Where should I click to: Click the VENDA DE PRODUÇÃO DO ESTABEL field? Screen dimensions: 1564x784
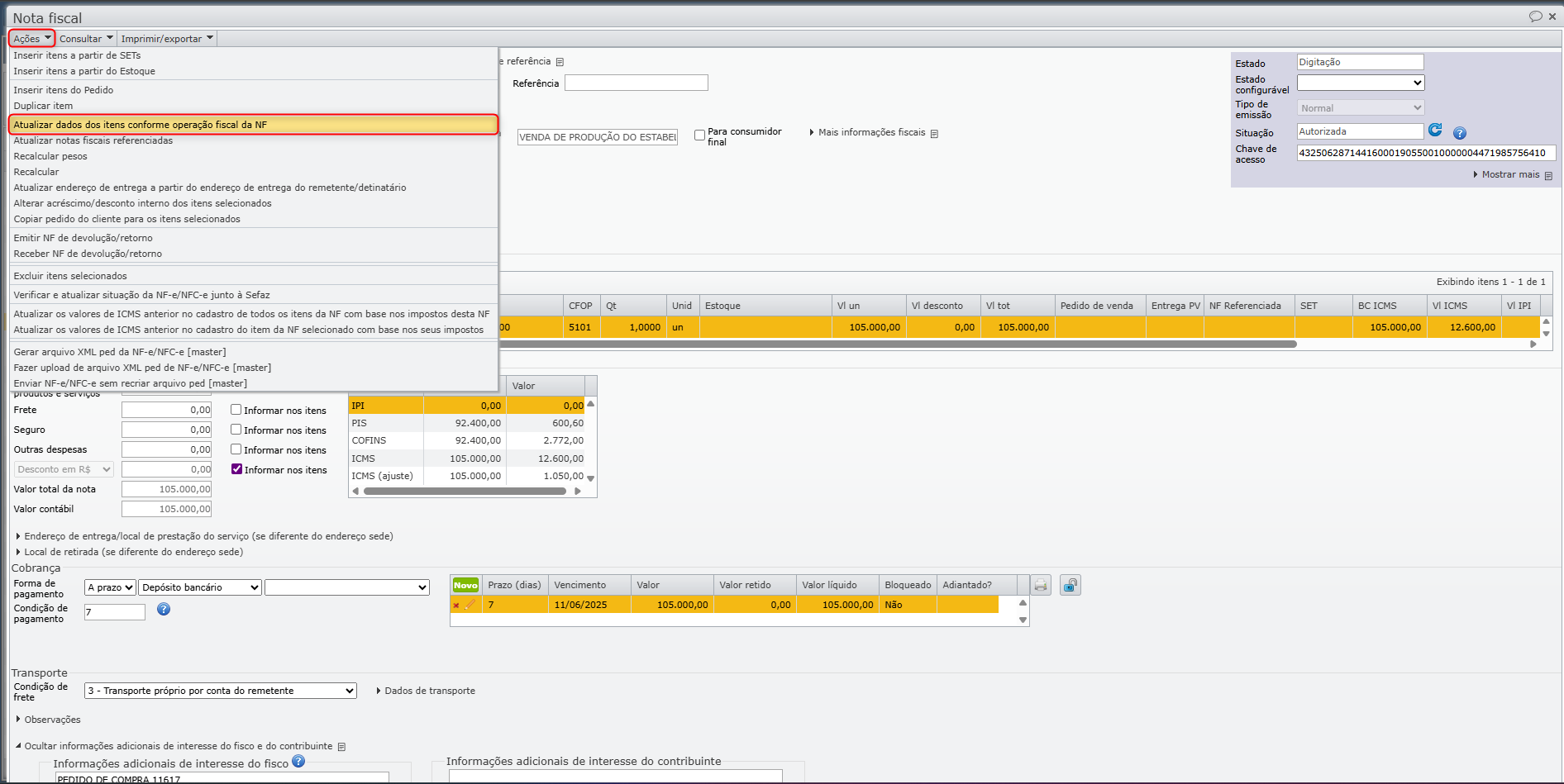point(598,137)
